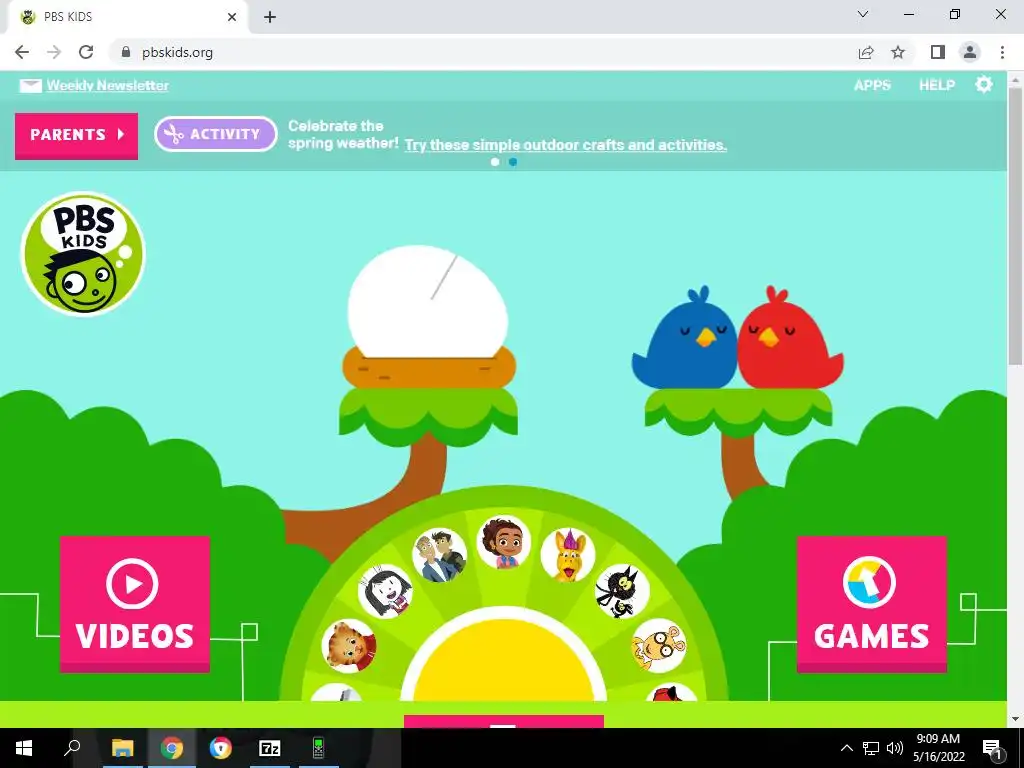Open the settings gear icon

pos(984,84)
